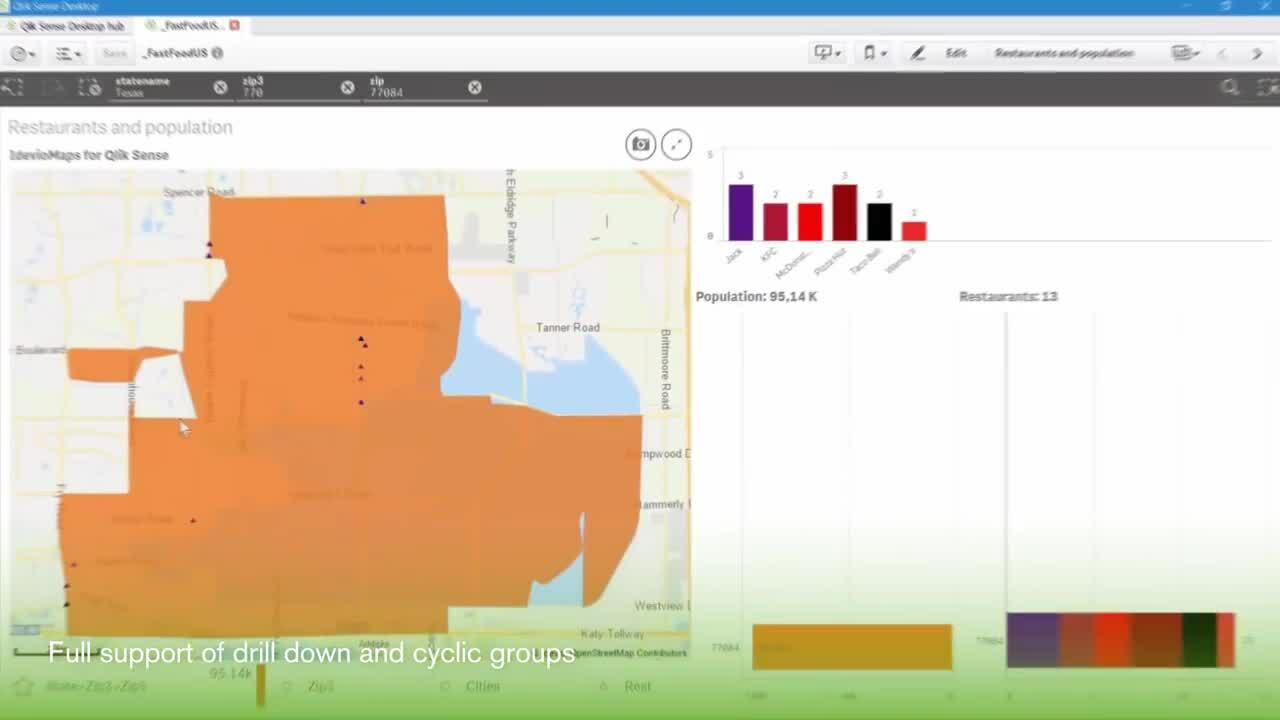
Task: Open the bookmarks dropdown
Action: pos(874,53)
